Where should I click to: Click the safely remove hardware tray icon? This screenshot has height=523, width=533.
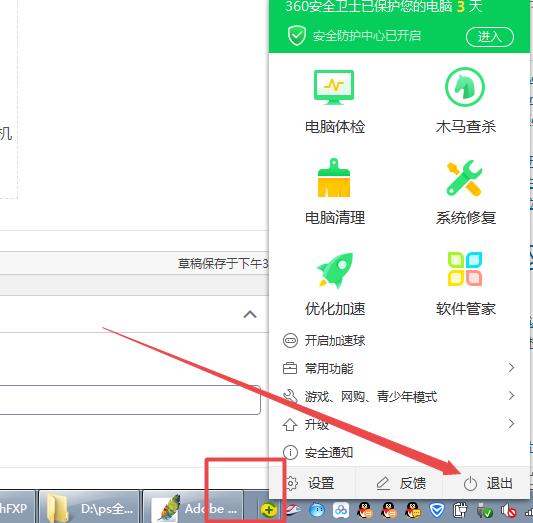(484, 510)
